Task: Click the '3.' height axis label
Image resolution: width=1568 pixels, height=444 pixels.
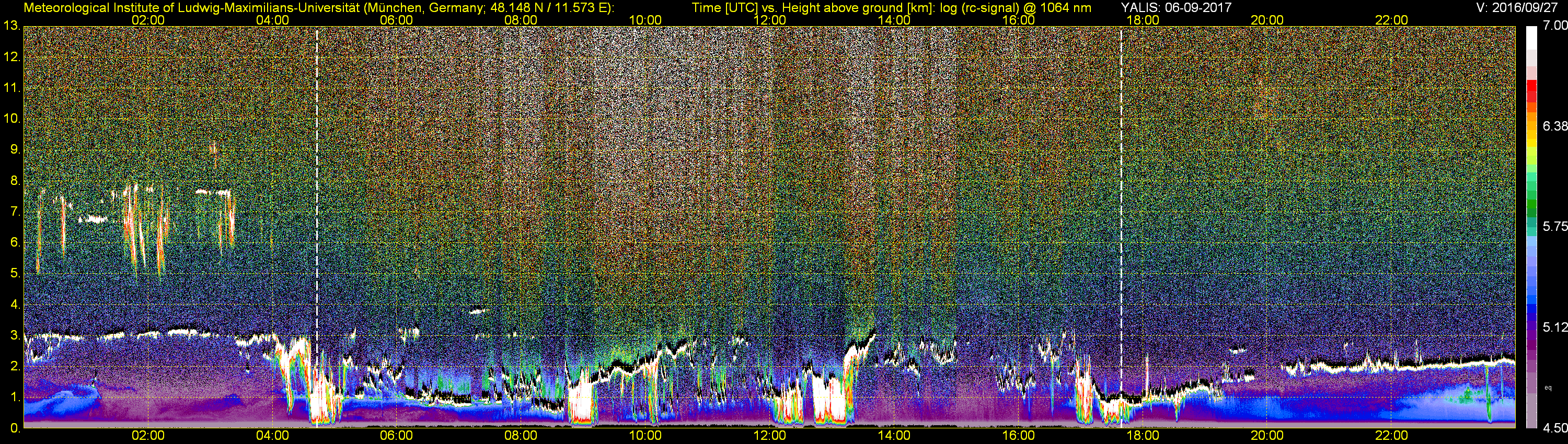Action: [15, 335]
